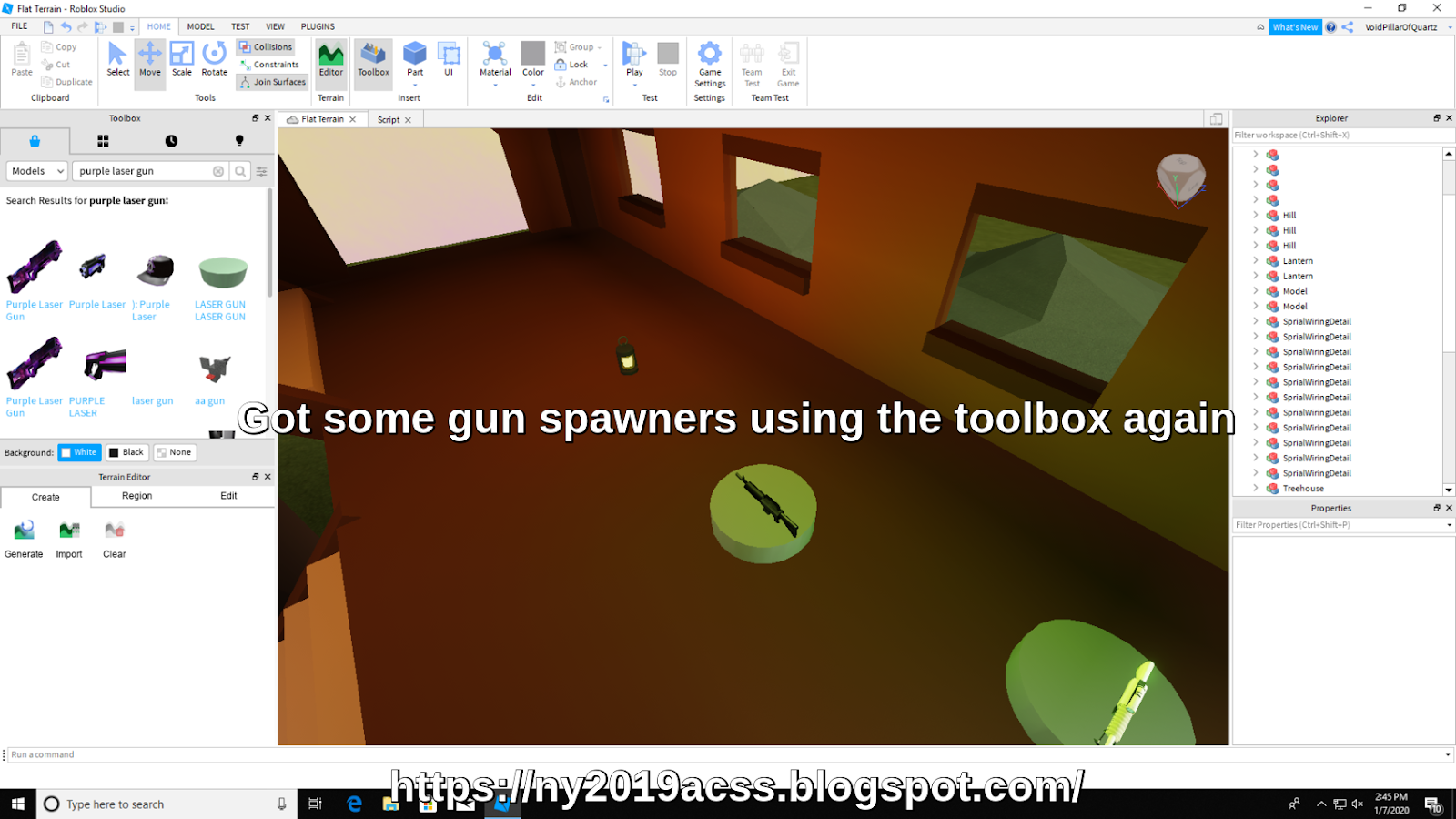
Task: Toggle Collisions option
Action: [266, 46]
